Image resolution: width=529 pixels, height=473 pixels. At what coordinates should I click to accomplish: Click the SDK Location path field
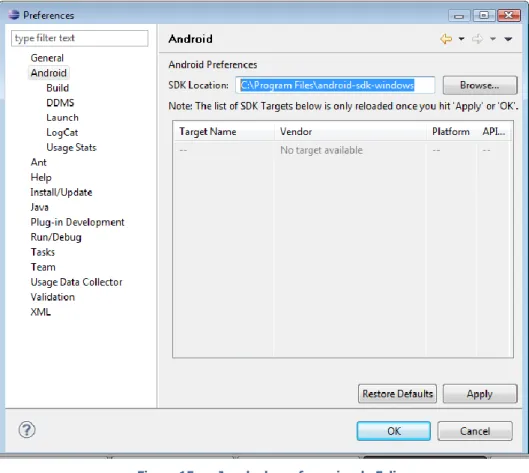335,85
